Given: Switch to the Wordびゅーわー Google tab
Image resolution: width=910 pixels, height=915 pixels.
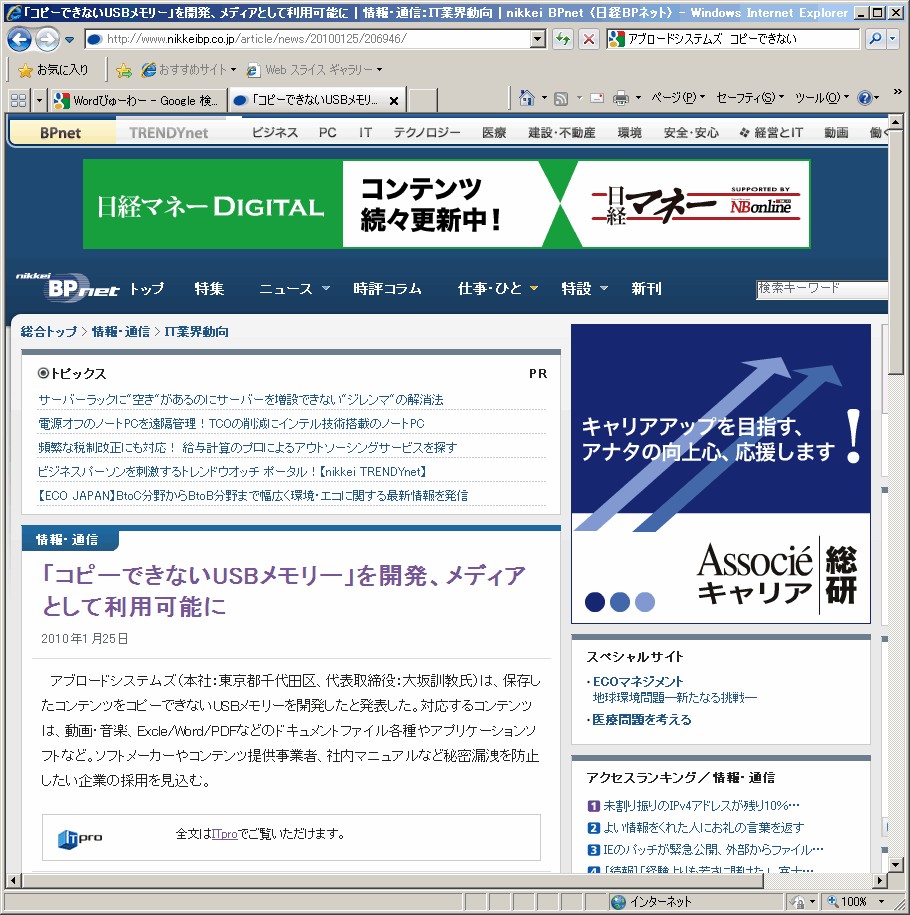Looking at the screenshot, I should point(138,100).
